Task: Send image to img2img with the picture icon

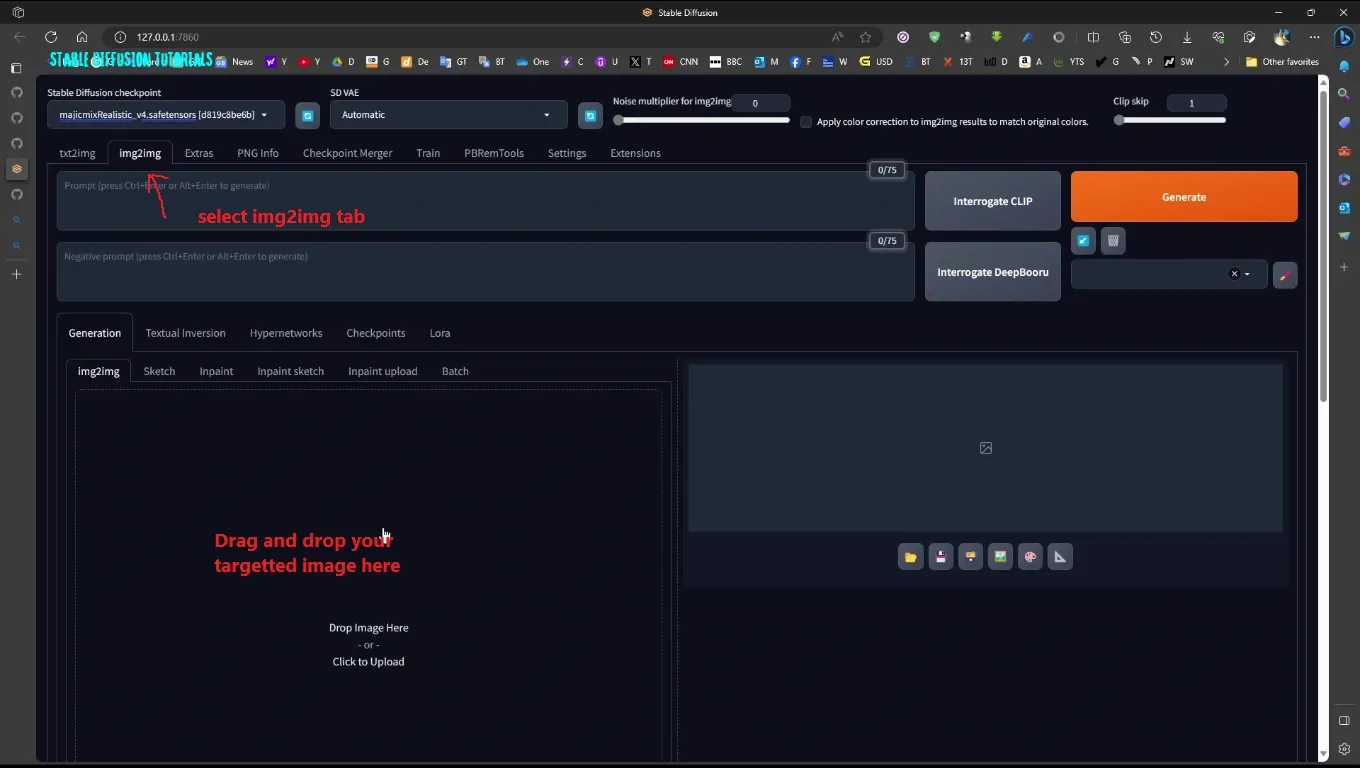Action: tap(1000, 557)
